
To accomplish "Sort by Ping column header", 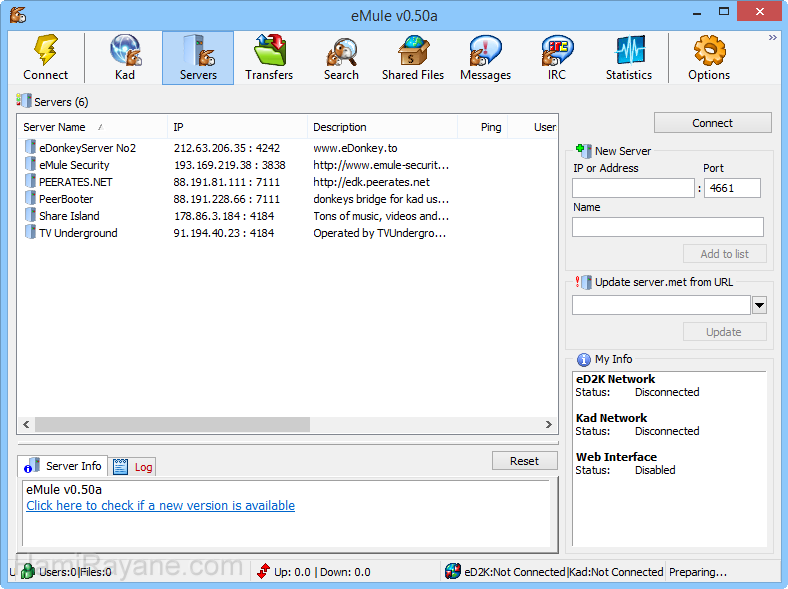I will point(483,127).
